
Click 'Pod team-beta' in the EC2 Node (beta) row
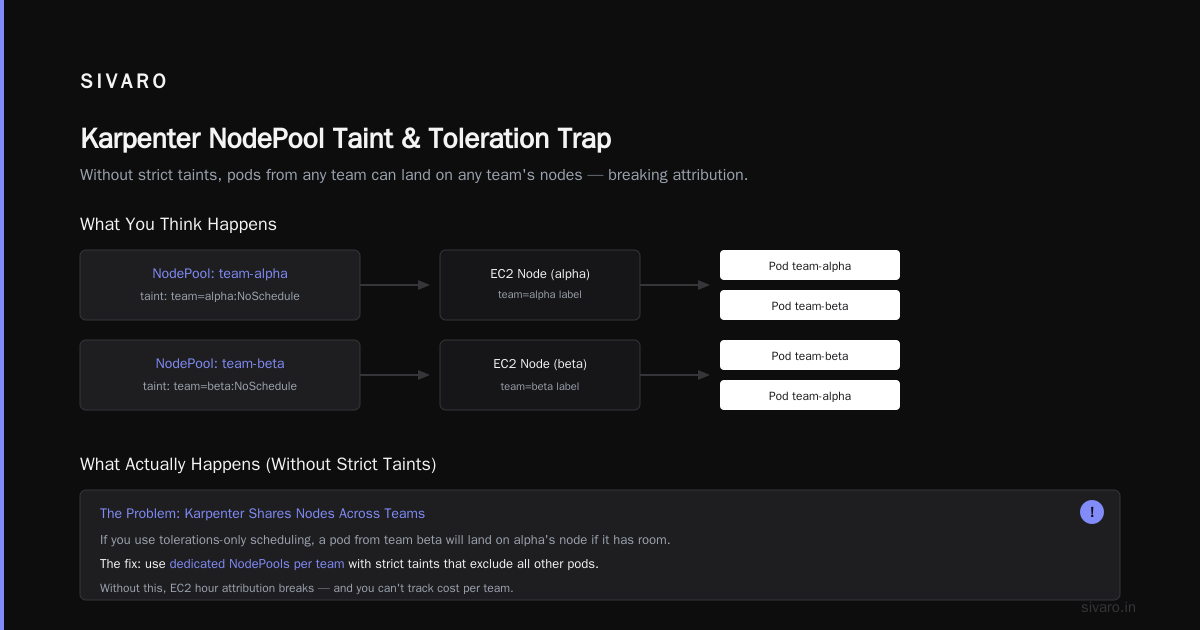tap(810, 355)
